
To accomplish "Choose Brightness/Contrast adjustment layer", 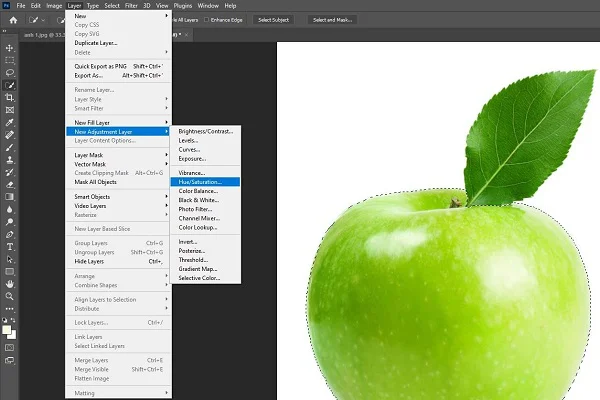I will (205, 131).
